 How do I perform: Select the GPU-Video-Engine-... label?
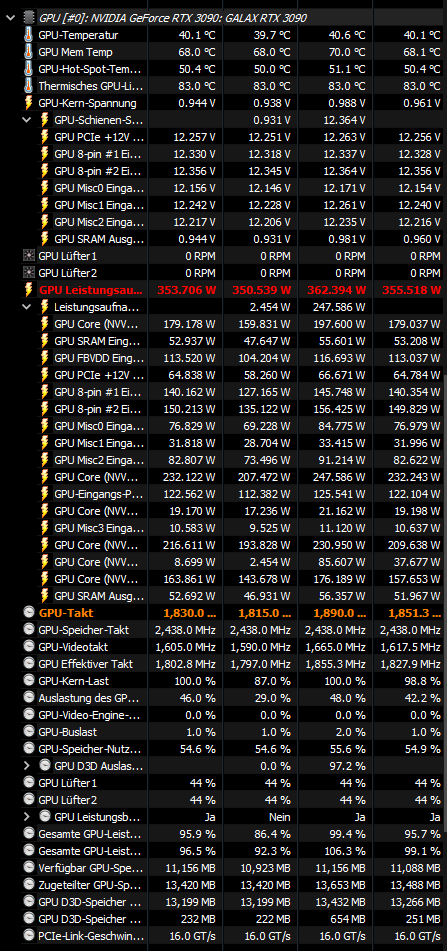click(89, 714)
